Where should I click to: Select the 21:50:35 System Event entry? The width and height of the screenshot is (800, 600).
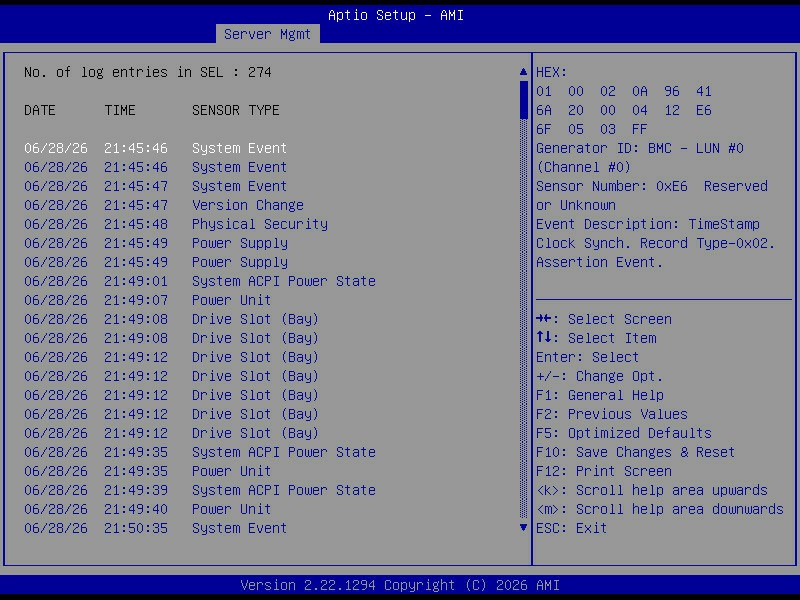[x=155, y=528]
